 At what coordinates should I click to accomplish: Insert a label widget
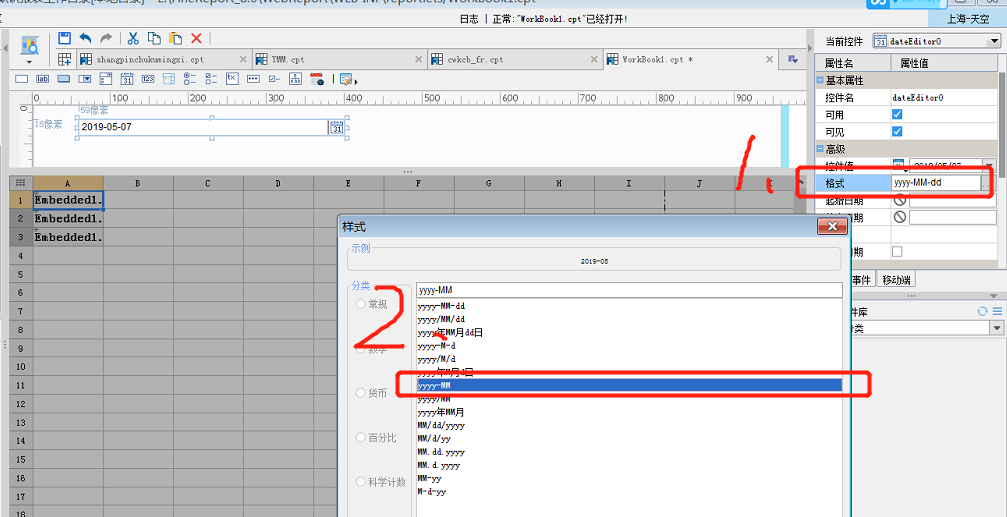pos(42,79)
